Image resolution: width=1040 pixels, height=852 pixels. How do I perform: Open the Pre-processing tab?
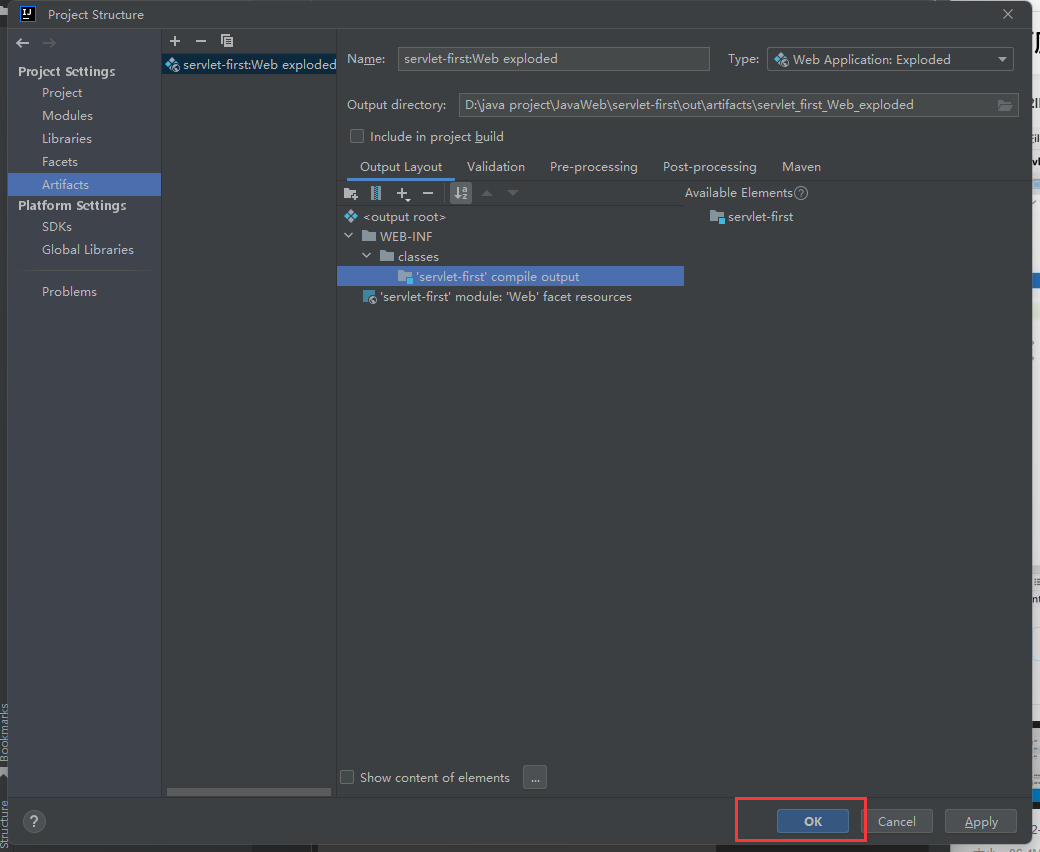(593, 167)
